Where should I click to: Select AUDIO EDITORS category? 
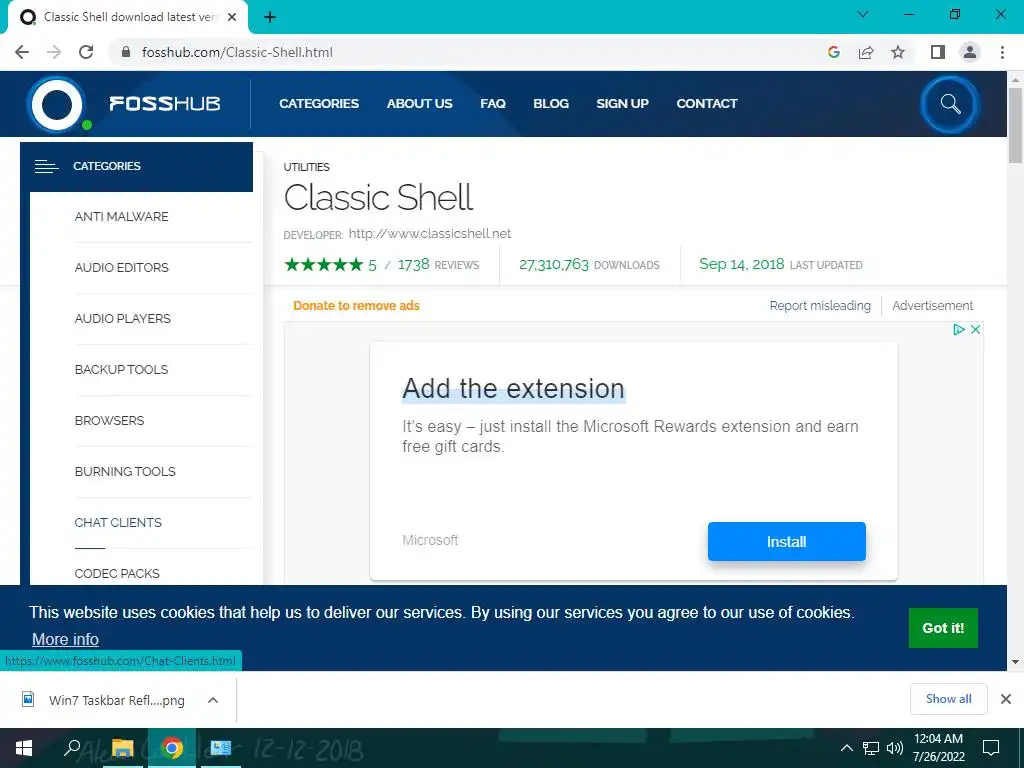click(x=121, y=268)
